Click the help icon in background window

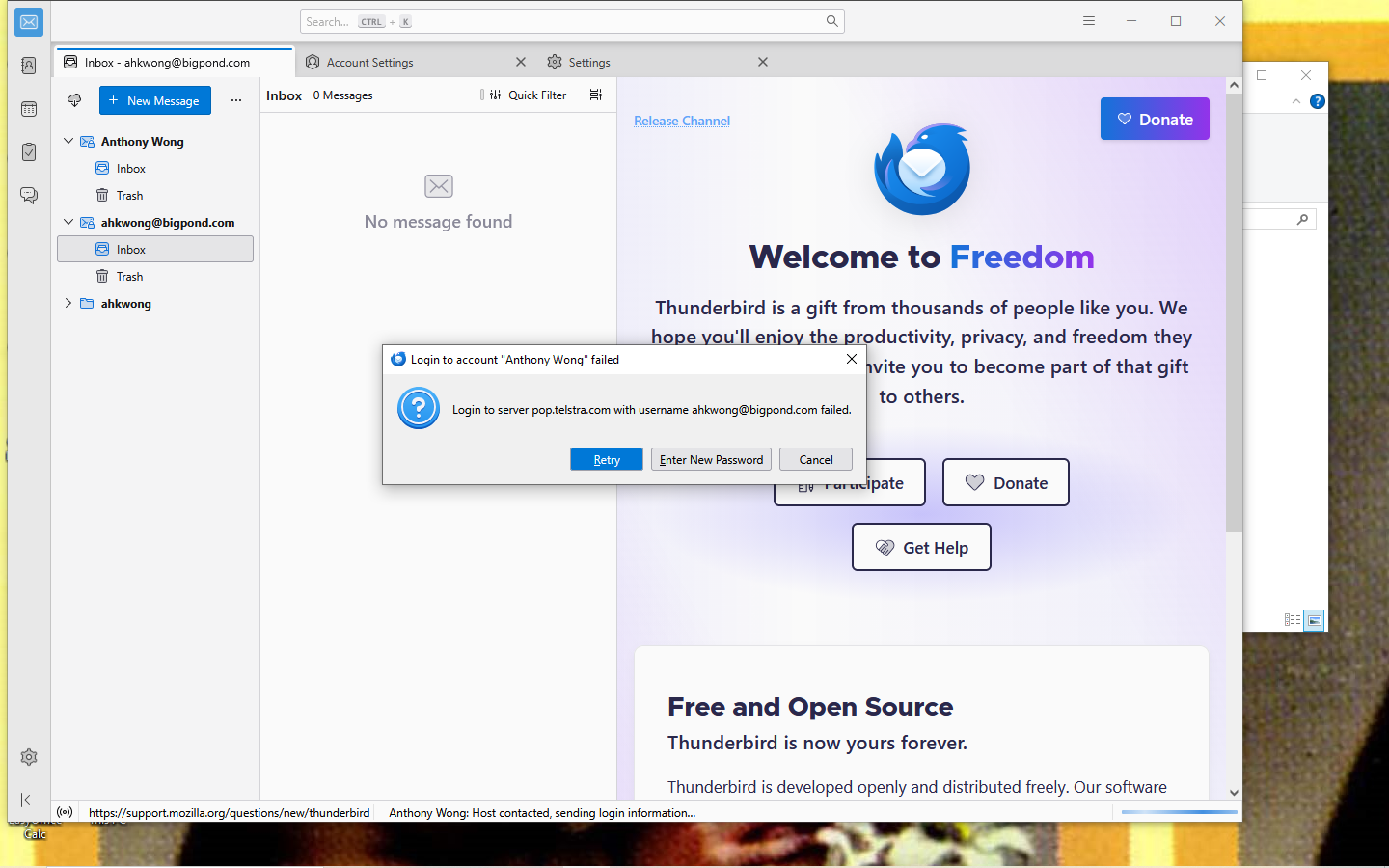1318,101
